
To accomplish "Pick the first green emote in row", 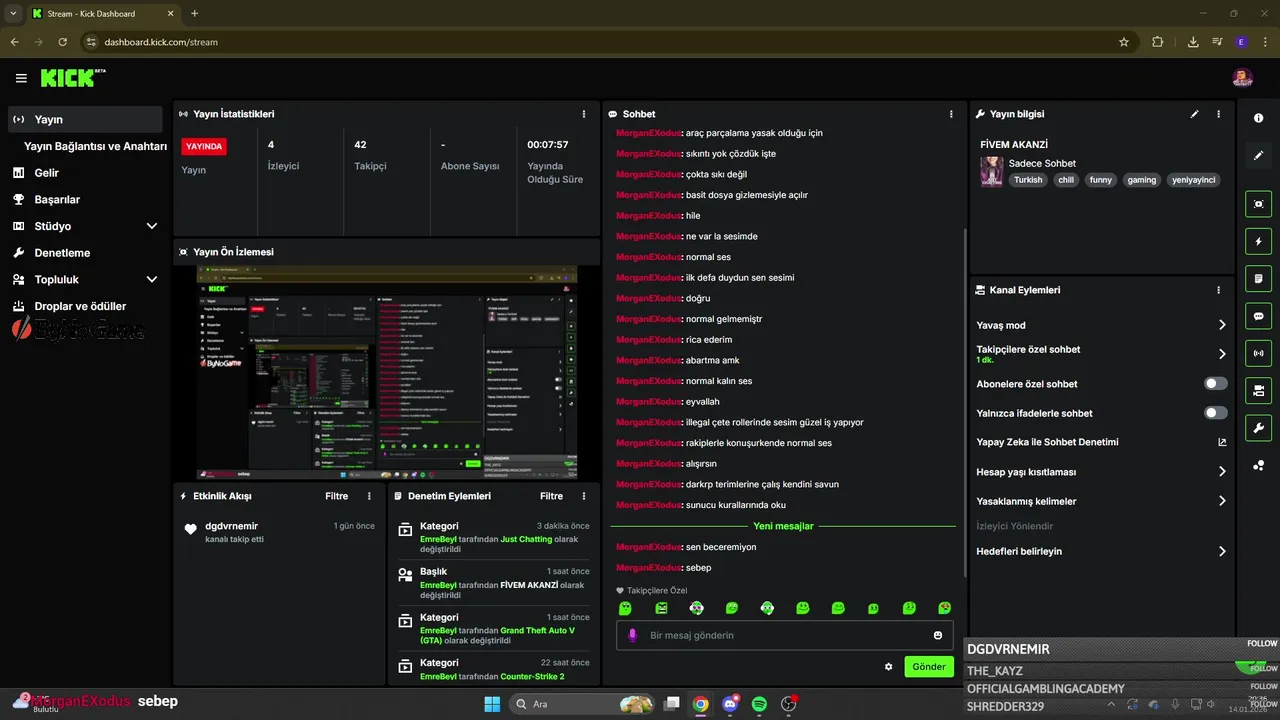I will [625, 608].
